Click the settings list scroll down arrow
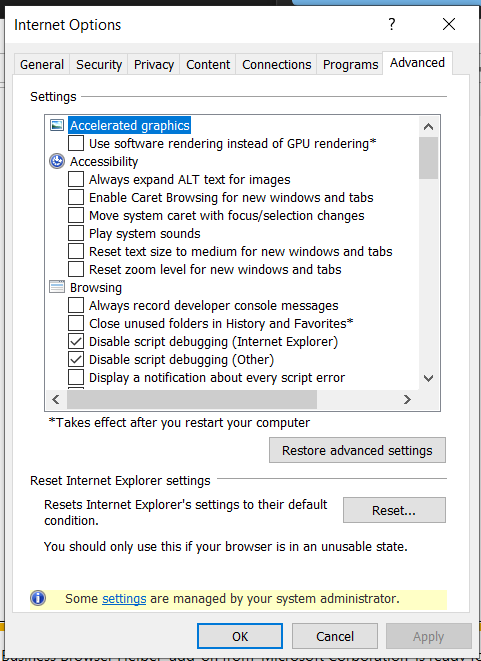Image resolution: width=481 pixels, height=661 pixels. pyautogui.click(x=429, y=378)
